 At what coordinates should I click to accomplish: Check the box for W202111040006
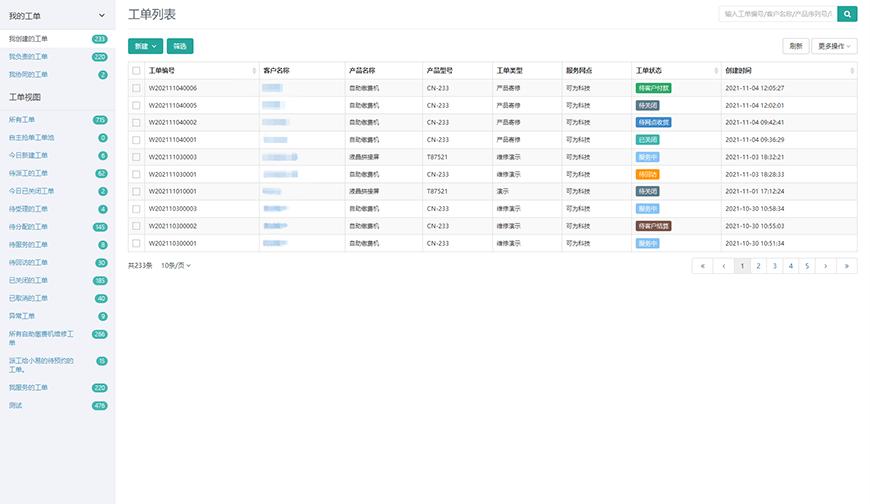coord(136,88)
